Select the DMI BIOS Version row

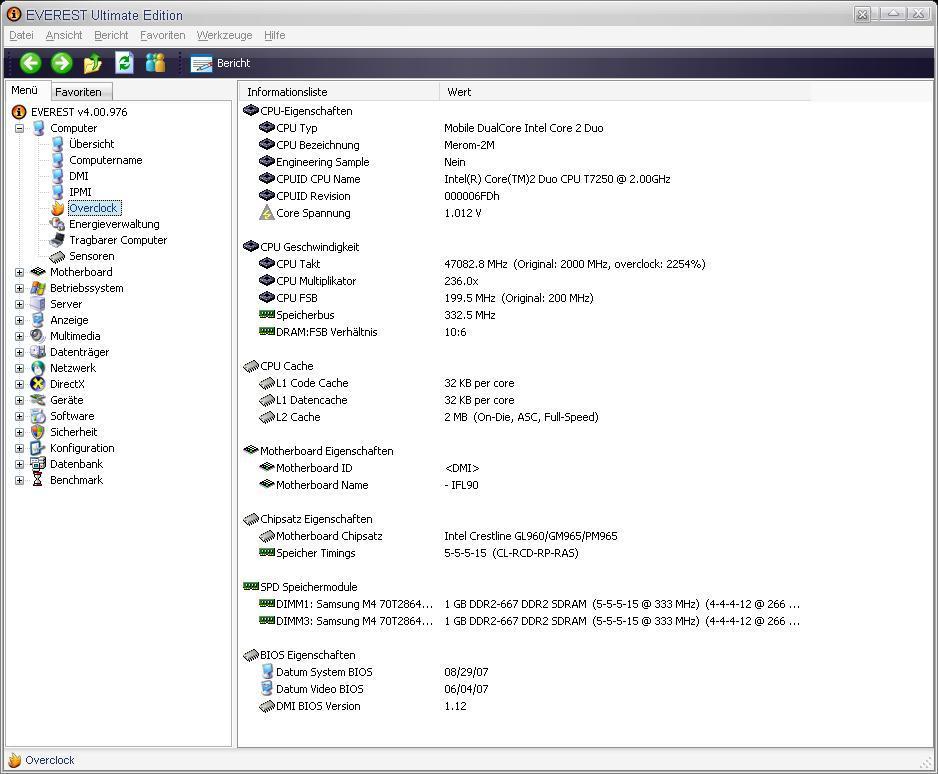(x=526, y=706)
